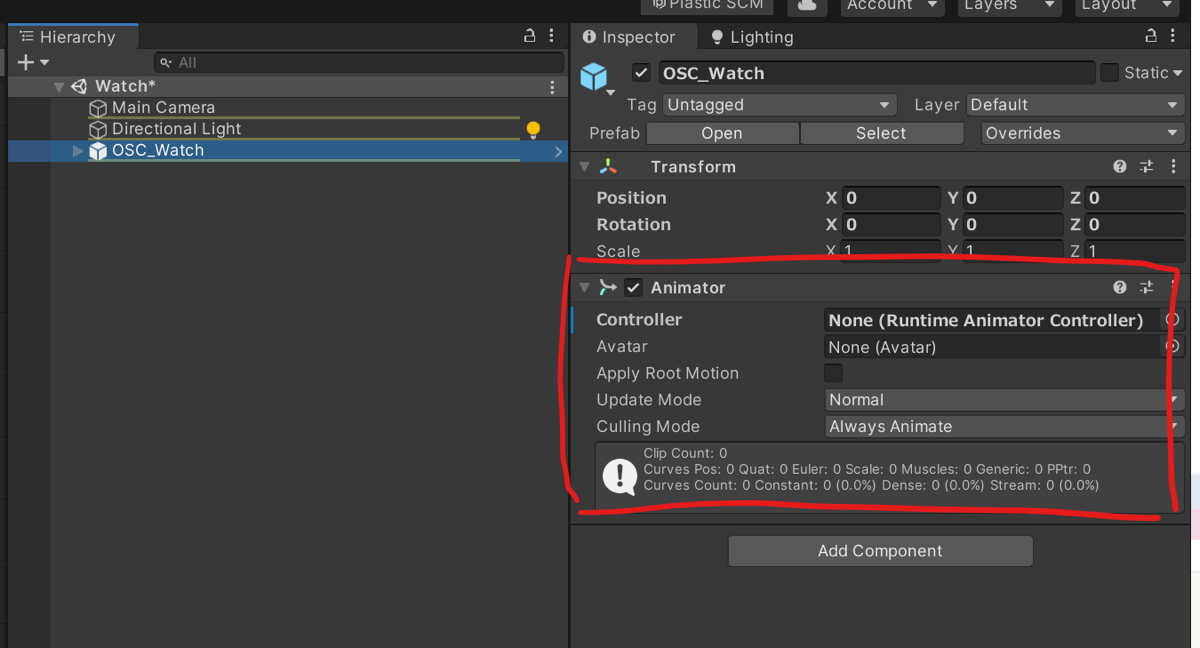Toggle the OSC_Watch active checkbox

[642, 73]
